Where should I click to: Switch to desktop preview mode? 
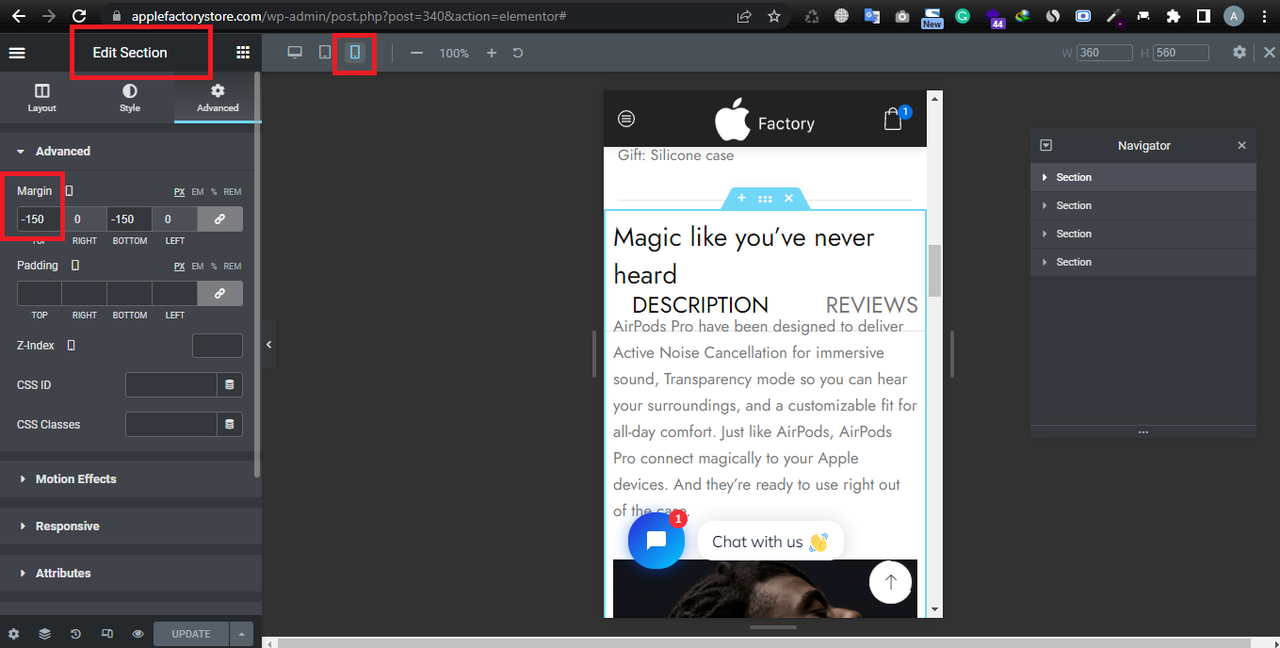pos(295,52)
